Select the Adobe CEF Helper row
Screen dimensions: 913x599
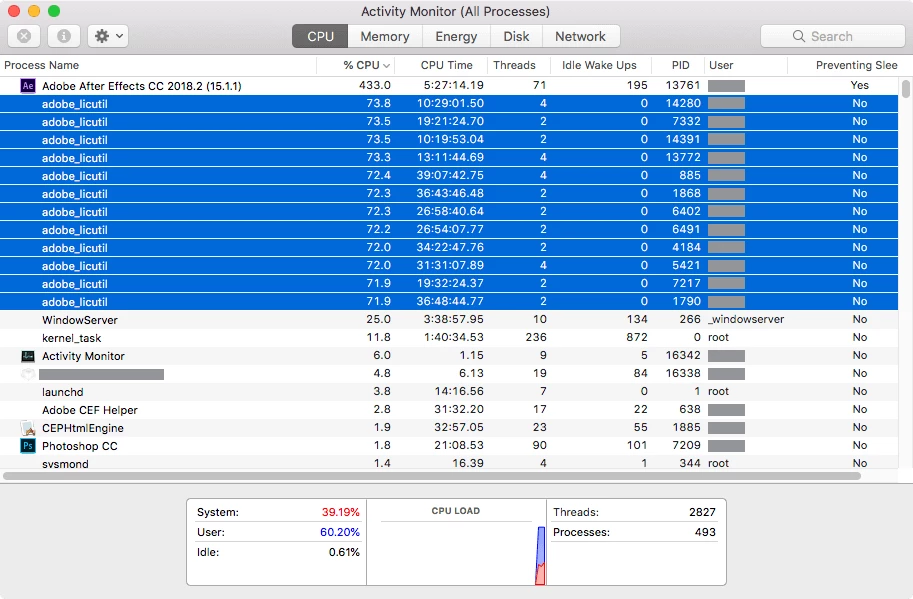449,410
